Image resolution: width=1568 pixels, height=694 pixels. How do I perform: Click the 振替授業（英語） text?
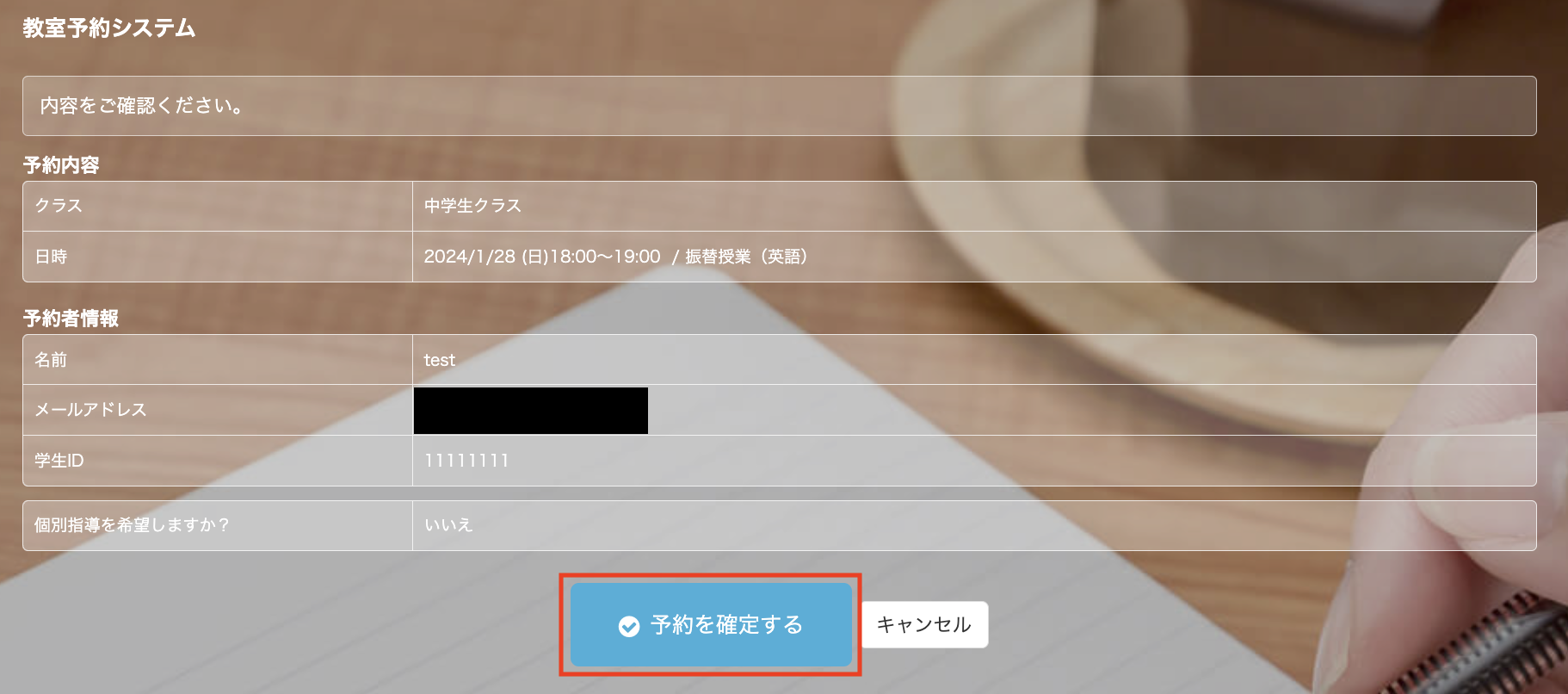coord(746,257)
